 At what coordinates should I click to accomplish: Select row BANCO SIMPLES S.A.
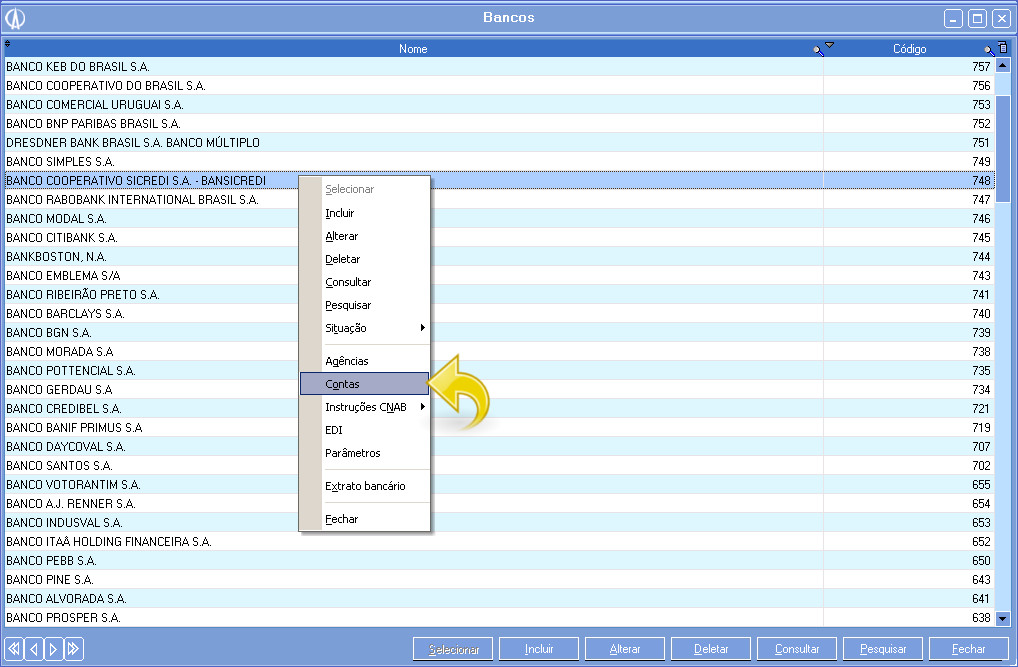(x=499, y=162)
